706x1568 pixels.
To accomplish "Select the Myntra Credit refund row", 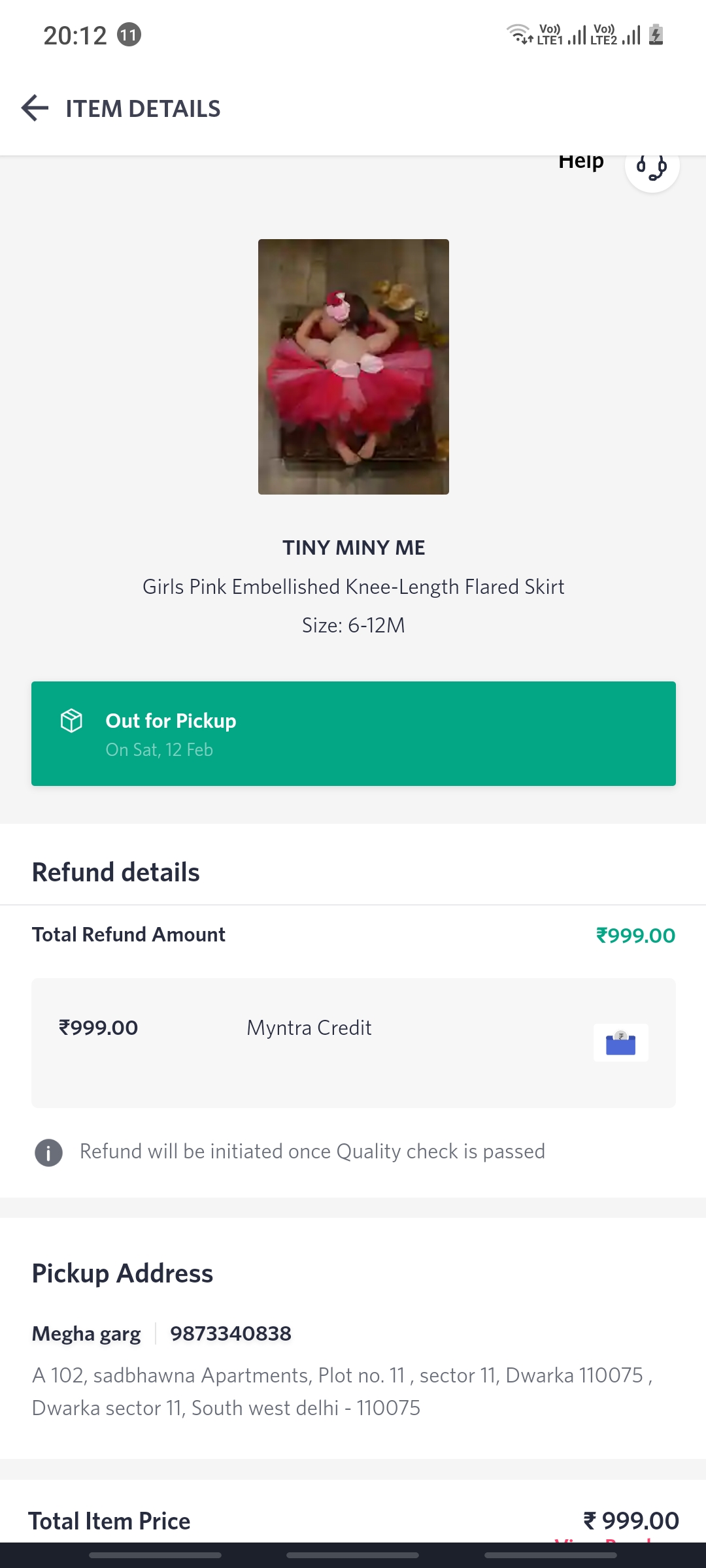I will click(353, 1042).
